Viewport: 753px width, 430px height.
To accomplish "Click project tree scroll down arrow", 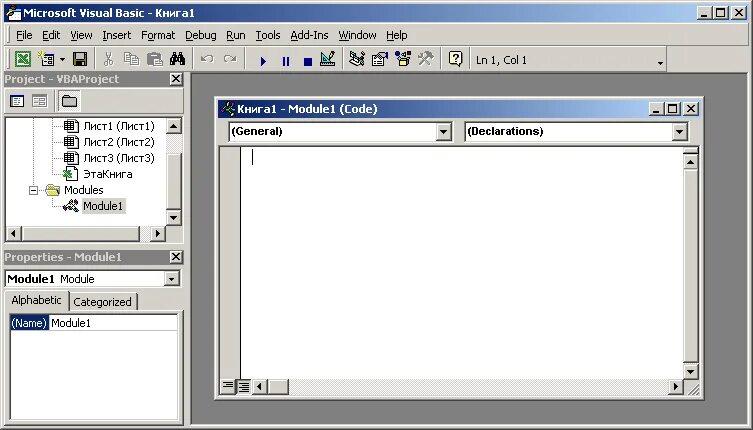I will click(174, 218).
